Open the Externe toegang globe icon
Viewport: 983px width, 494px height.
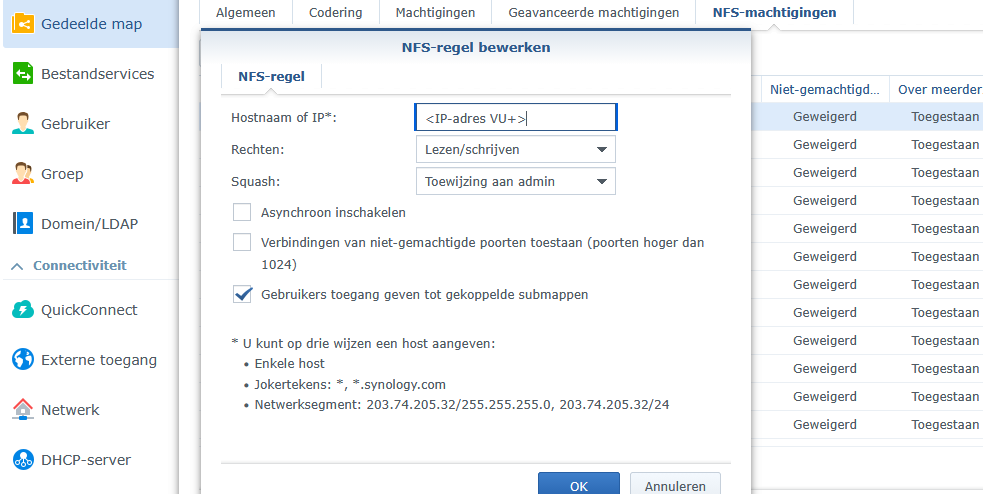pos(23,360)
